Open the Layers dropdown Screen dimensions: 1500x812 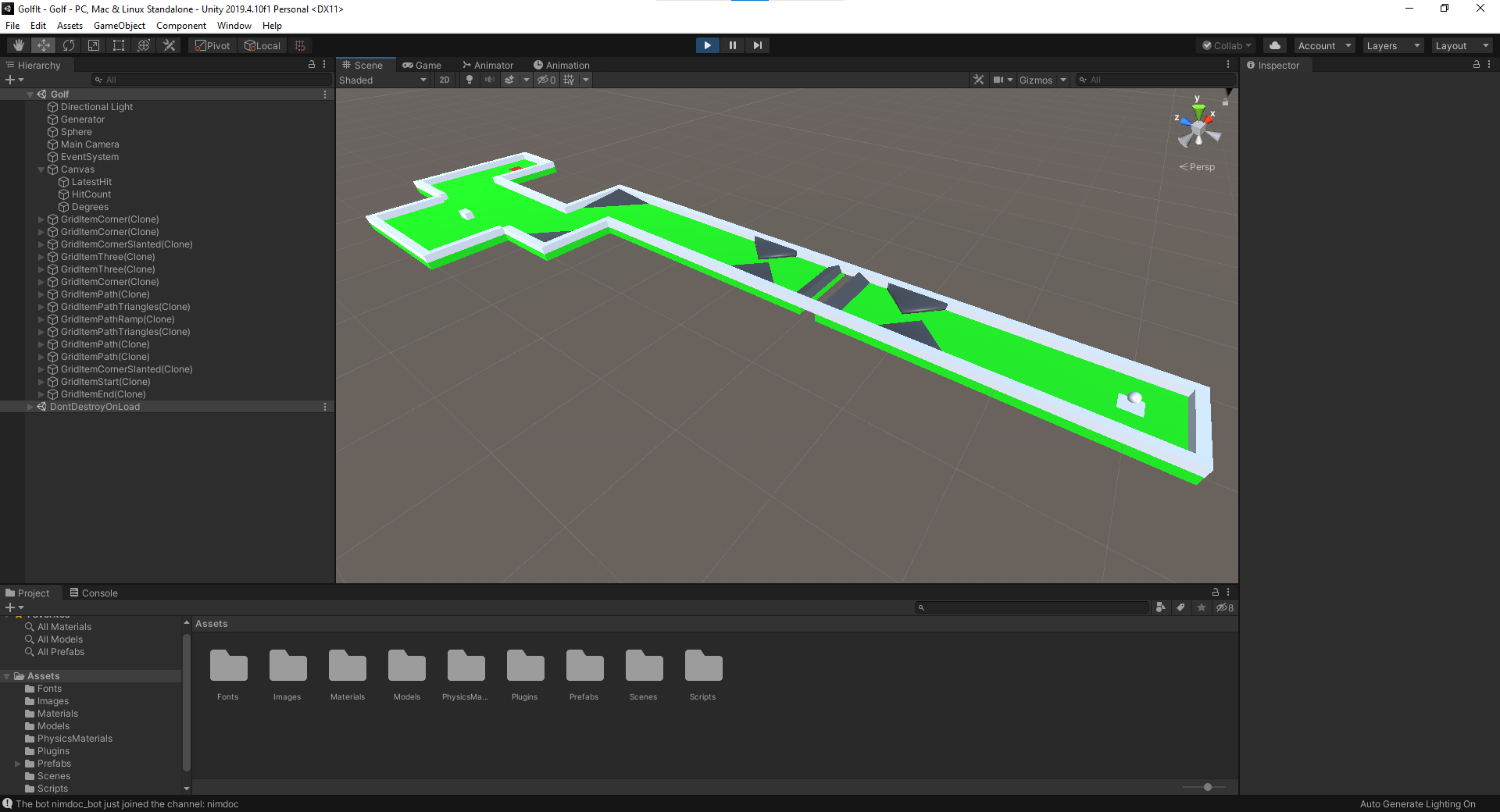coord(1392,45)
